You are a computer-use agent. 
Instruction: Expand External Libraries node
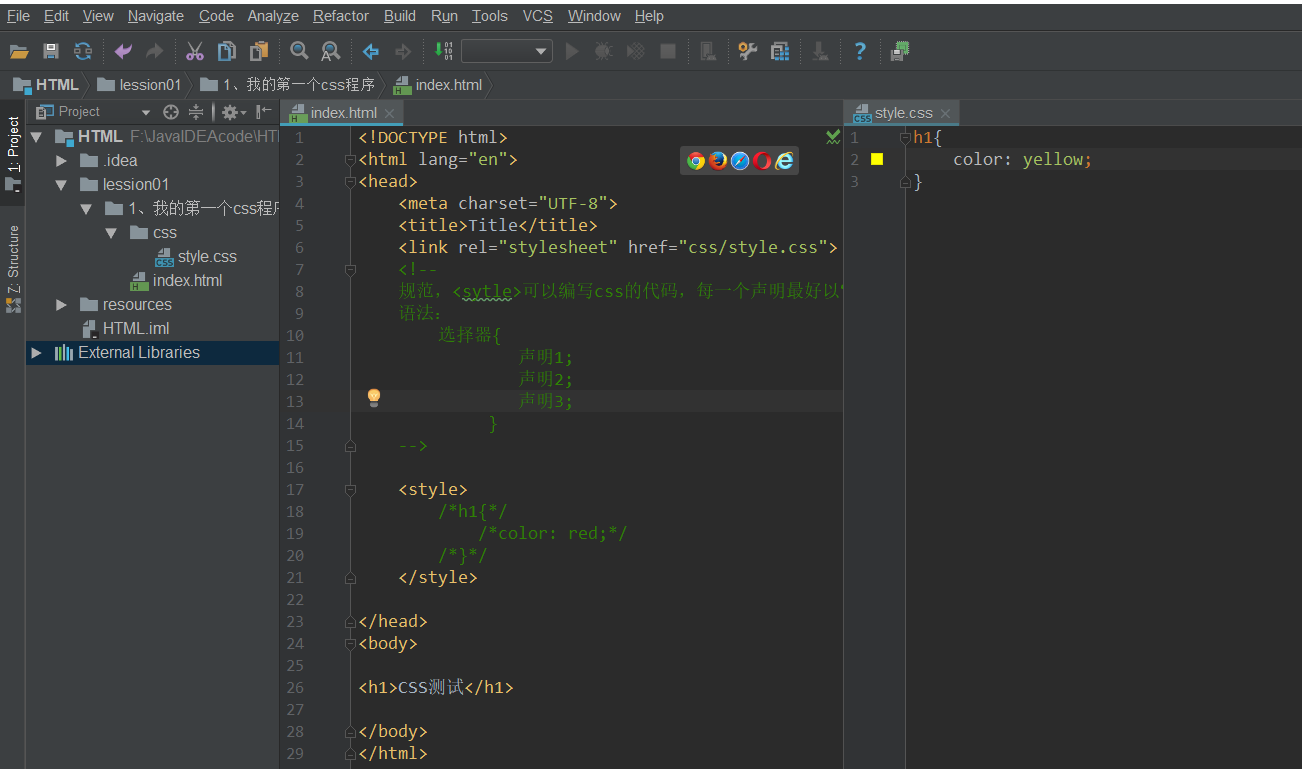37,353
